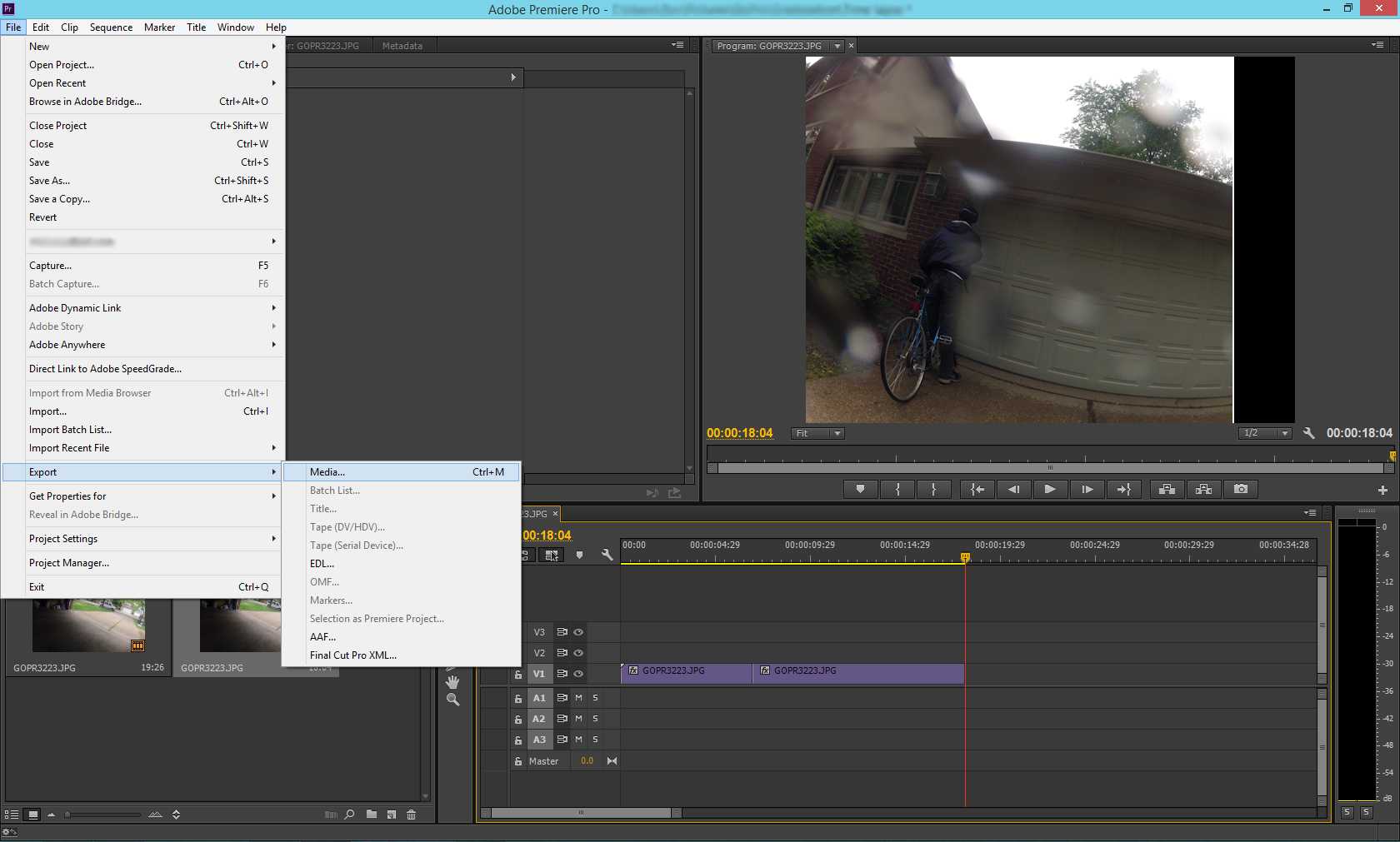Click the Clear trash icon in Project panel
The image size is (1400, 842).
tap(411, 815)
